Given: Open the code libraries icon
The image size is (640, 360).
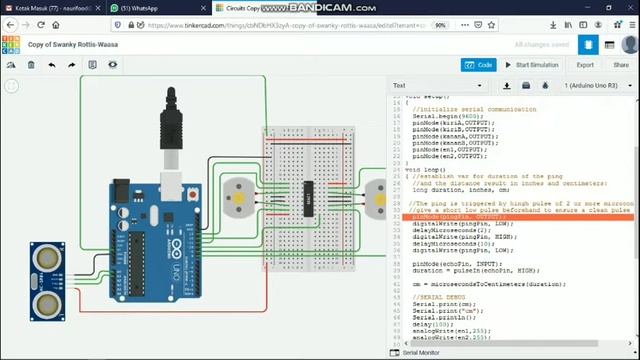Looking at the screenshot, I should (x=526, y=86).
